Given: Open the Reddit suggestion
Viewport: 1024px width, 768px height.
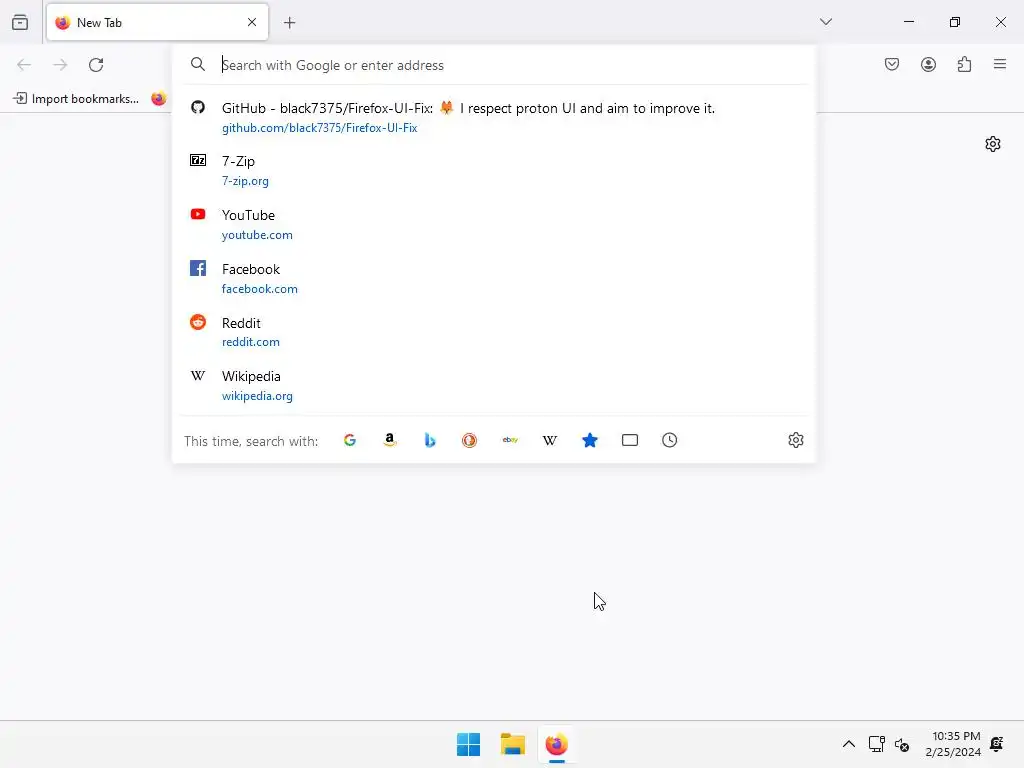Looking at the screenshot, I should pos(494,332).
